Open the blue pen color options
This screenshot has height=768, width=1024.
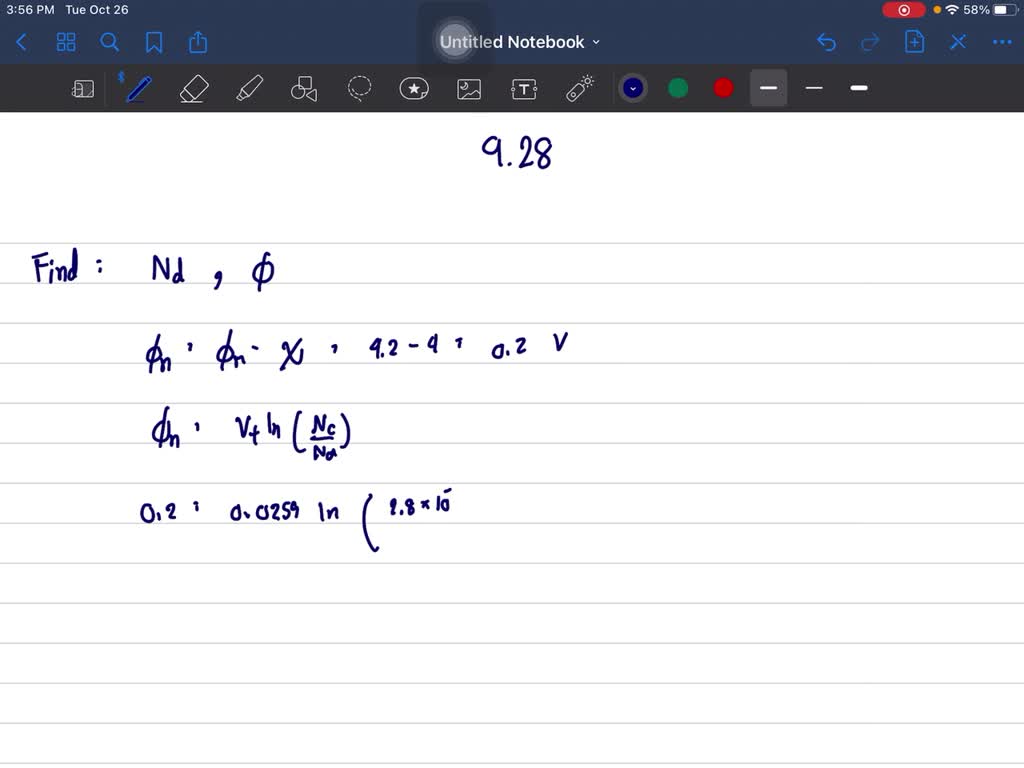tap(633, 88)
